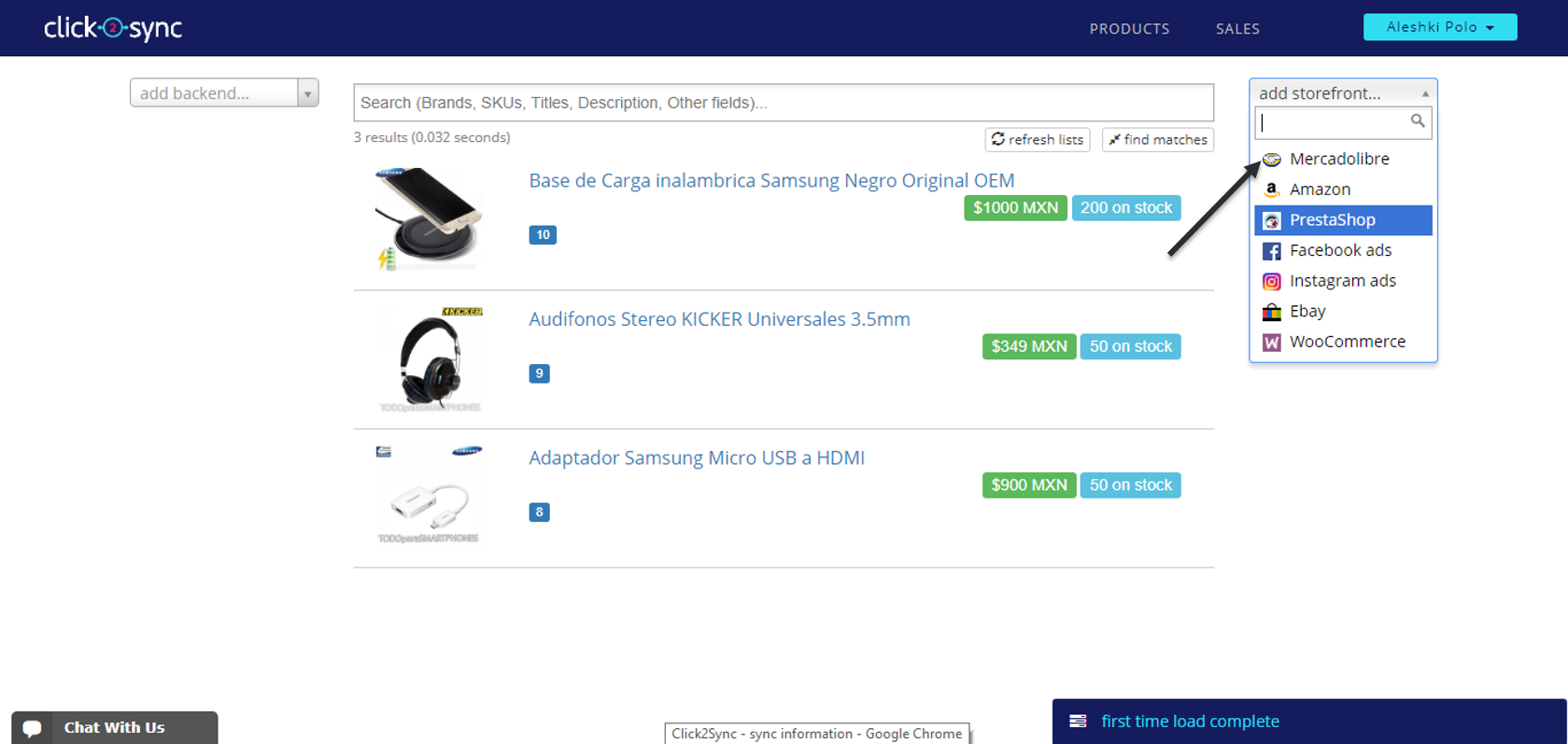The width and height of the screenshot is (1568, 744).
Task: Click the find matches button
Action: pos(1158,139)
